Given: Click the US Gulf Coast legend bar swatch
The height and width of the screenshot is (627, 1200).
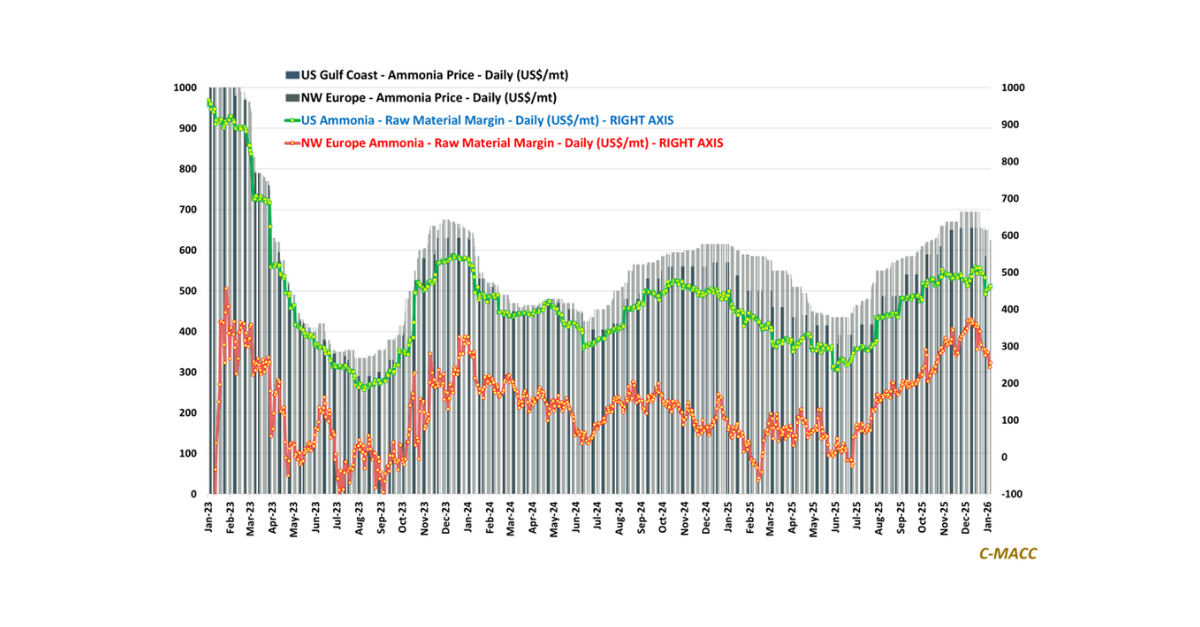Looking at the screenshot, I should coord(292,75).
